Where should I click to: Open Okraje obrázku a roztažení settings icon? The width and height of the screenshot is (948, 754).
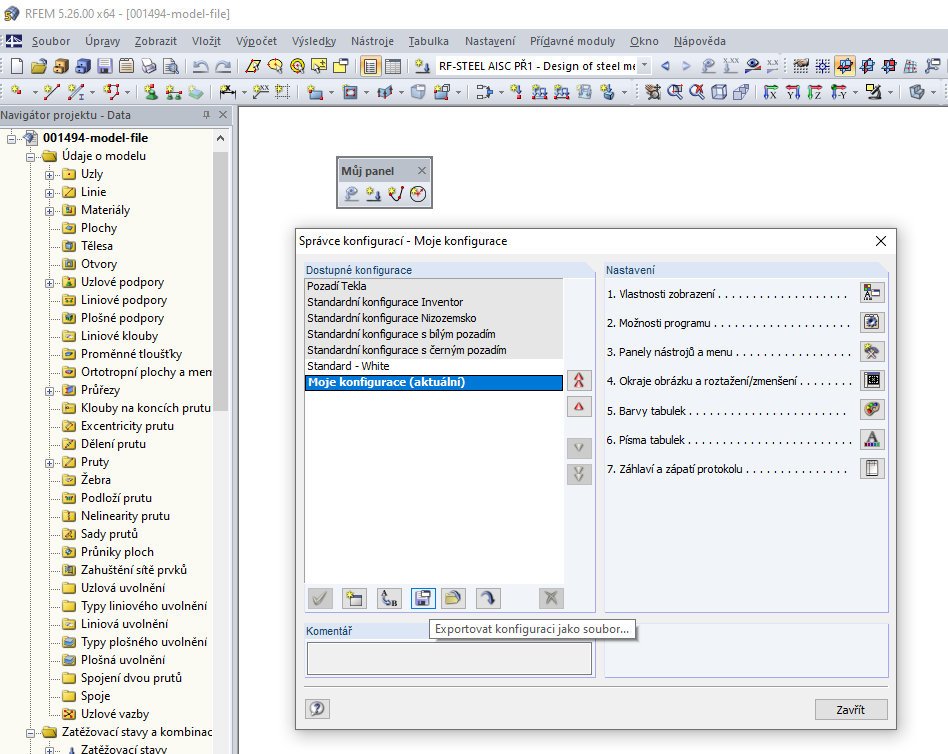(872, 380)
